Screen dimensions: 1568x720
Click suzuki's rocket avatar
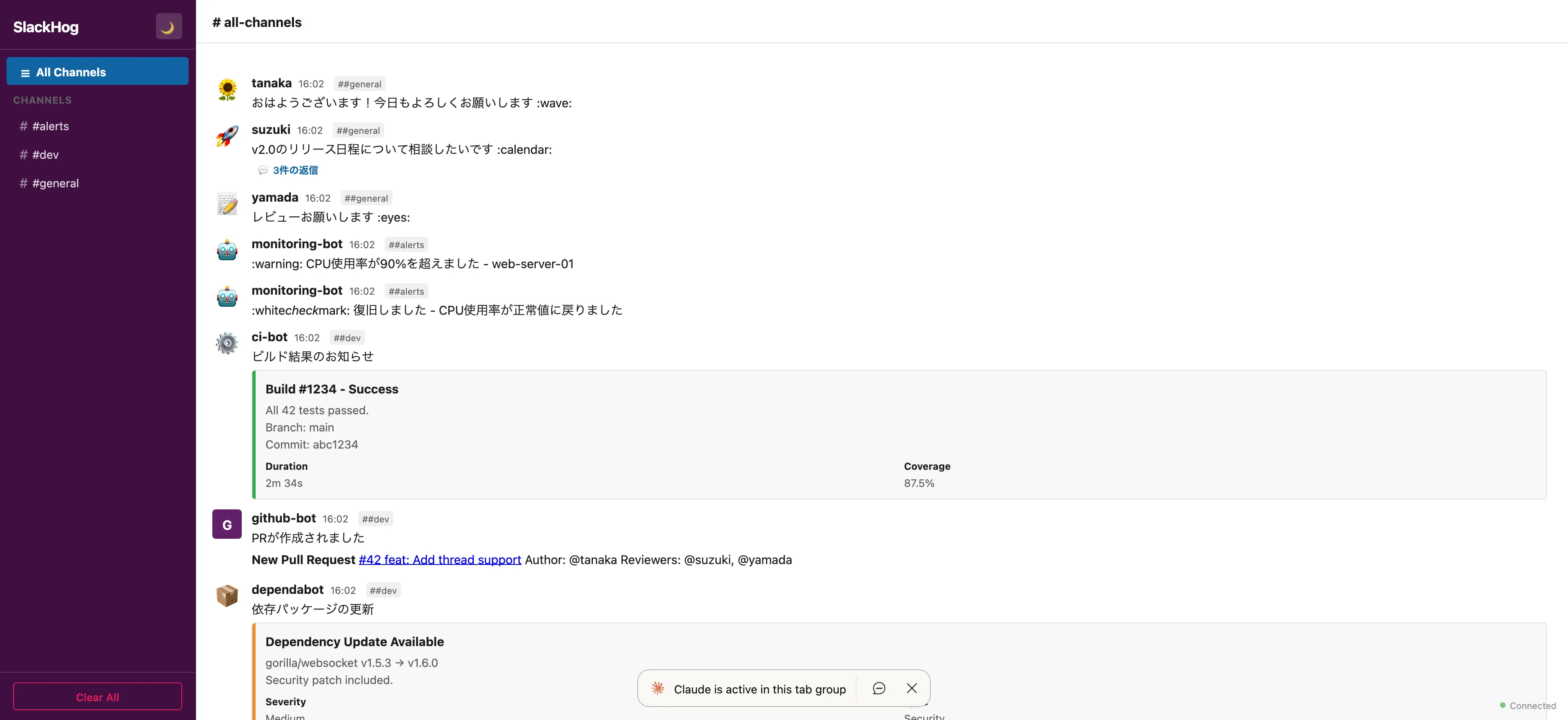point(227,136)
